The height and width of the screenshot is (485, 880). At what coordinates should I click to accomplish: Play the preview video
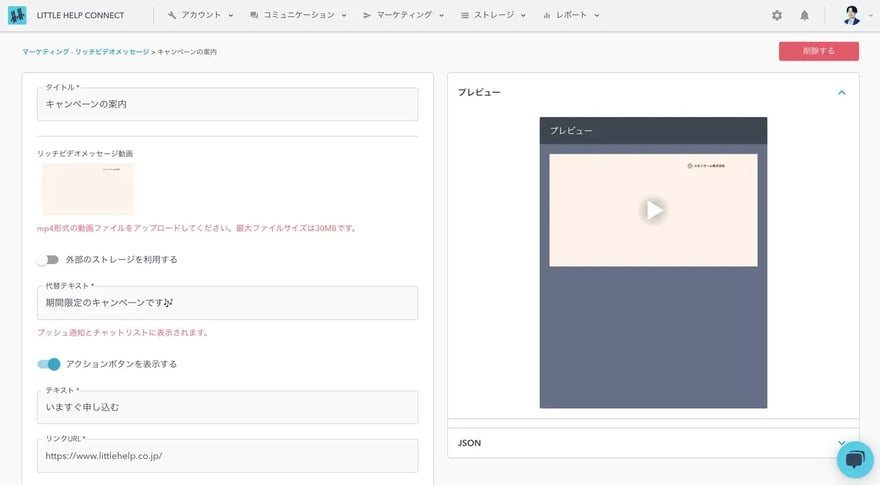653,211
